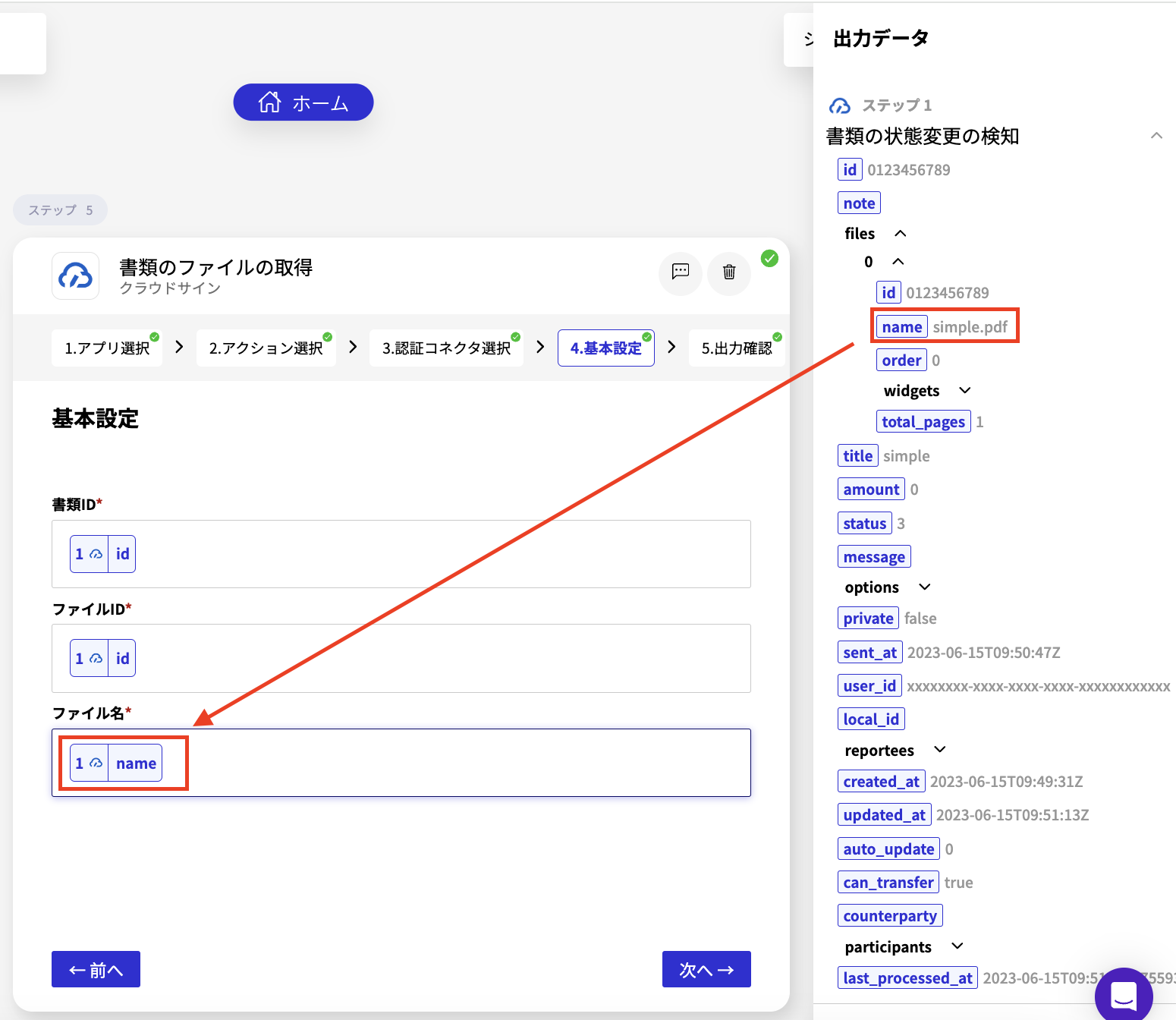The height and width of the screenshot is (1020, 1176).
Task: Click the amount output tag
Action: [871, 490]
